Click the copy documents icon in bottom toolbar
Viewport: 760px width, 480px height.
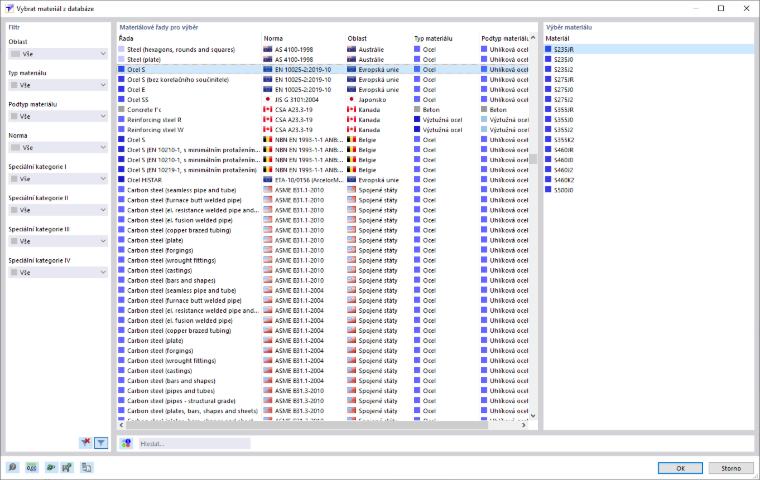coord(87,467)
